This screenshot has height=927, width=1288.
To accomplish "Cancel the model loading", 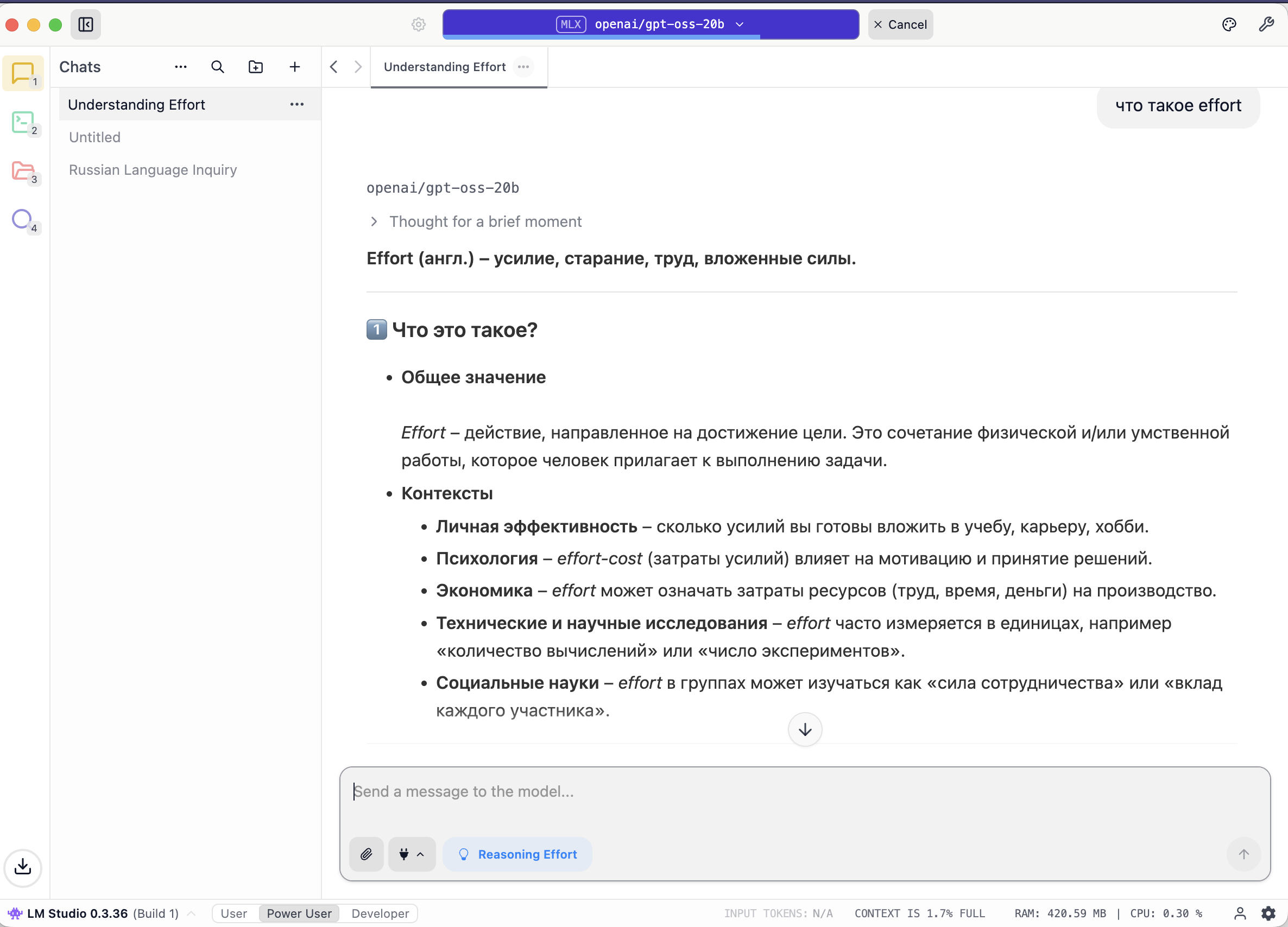I will [x=900, y=24].
